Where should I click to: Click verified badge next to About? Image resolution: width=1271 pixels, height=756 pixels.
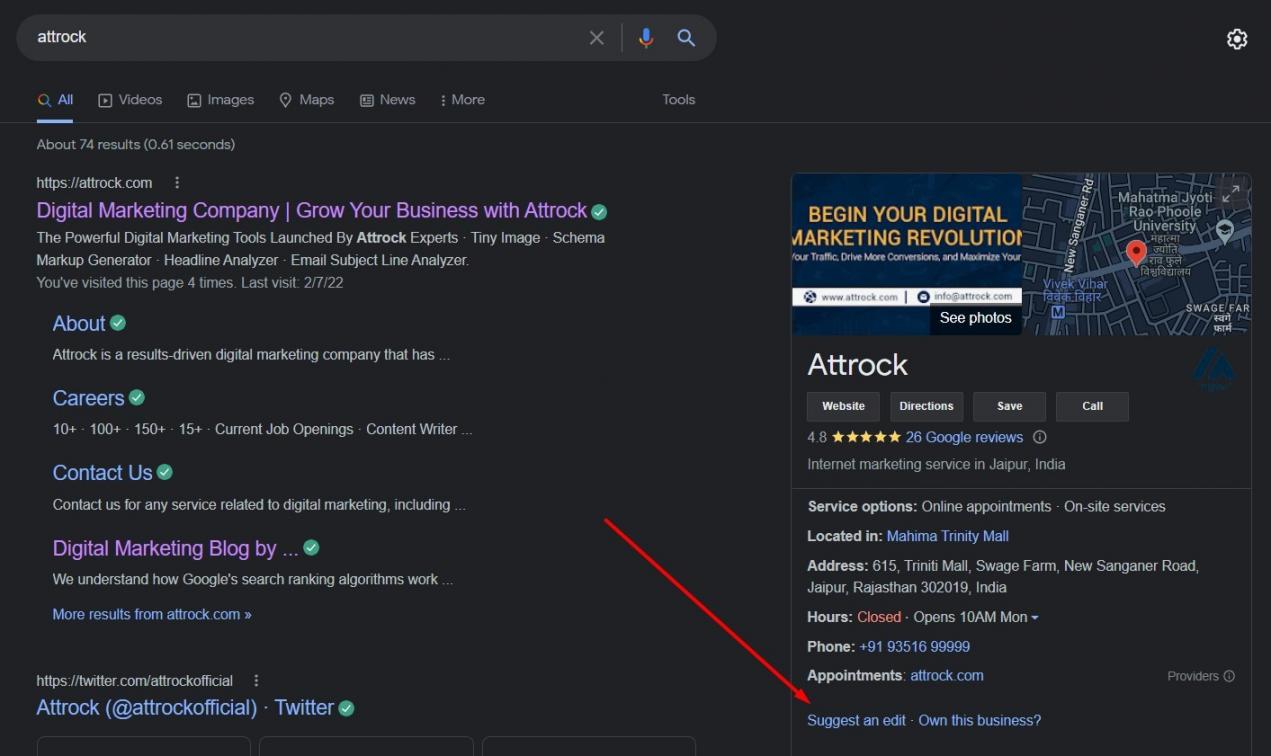(118, 323)
